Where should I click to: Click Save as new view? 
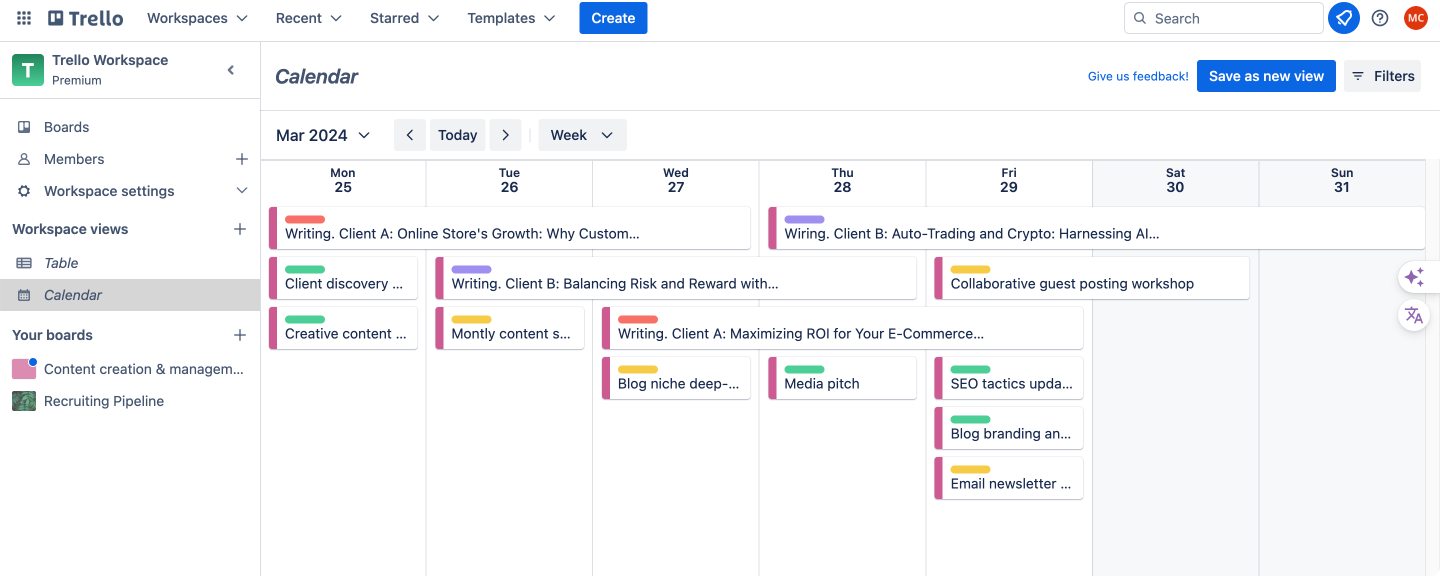pyautogui.click(x=1266, y=76)
